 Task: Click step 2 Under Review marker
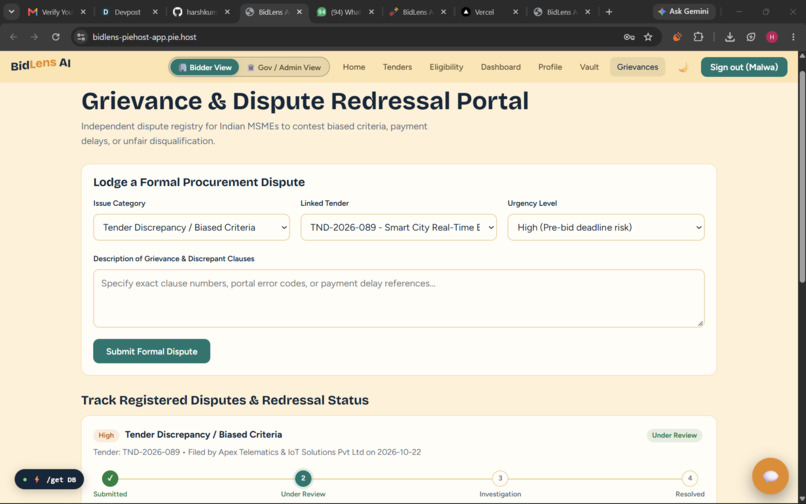[303, 478]
